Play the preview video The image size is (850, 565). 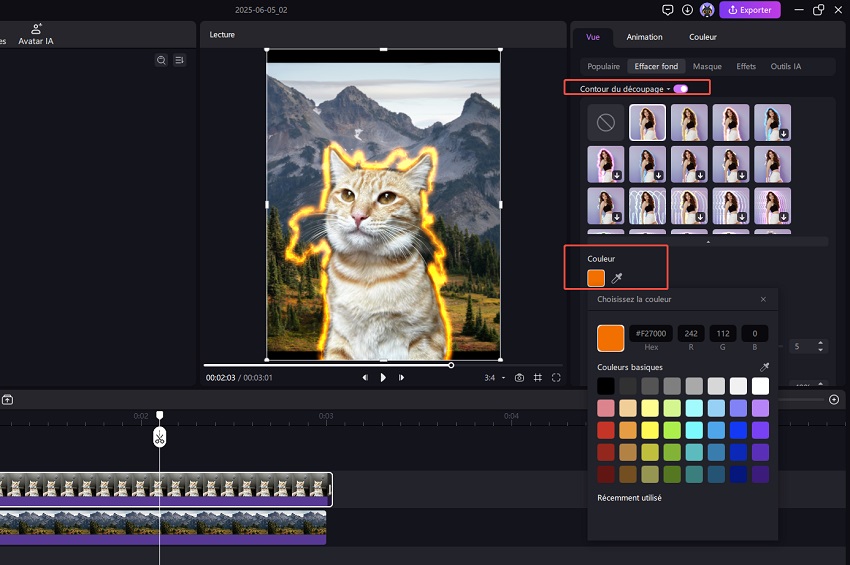click(383, 377)
